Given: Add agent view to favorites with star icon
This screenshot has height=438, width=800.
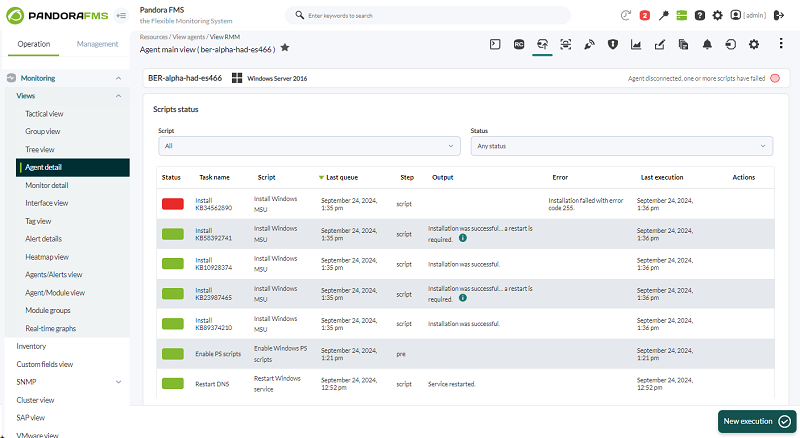Looking at the screenshot, I should (x=285, y=48).
